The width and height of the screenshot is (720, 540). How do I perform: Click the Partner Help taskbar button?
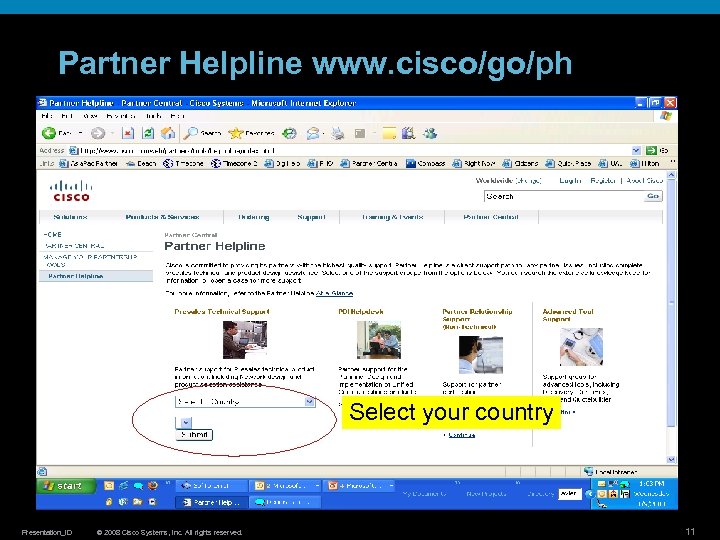click(x=212, y=502)
